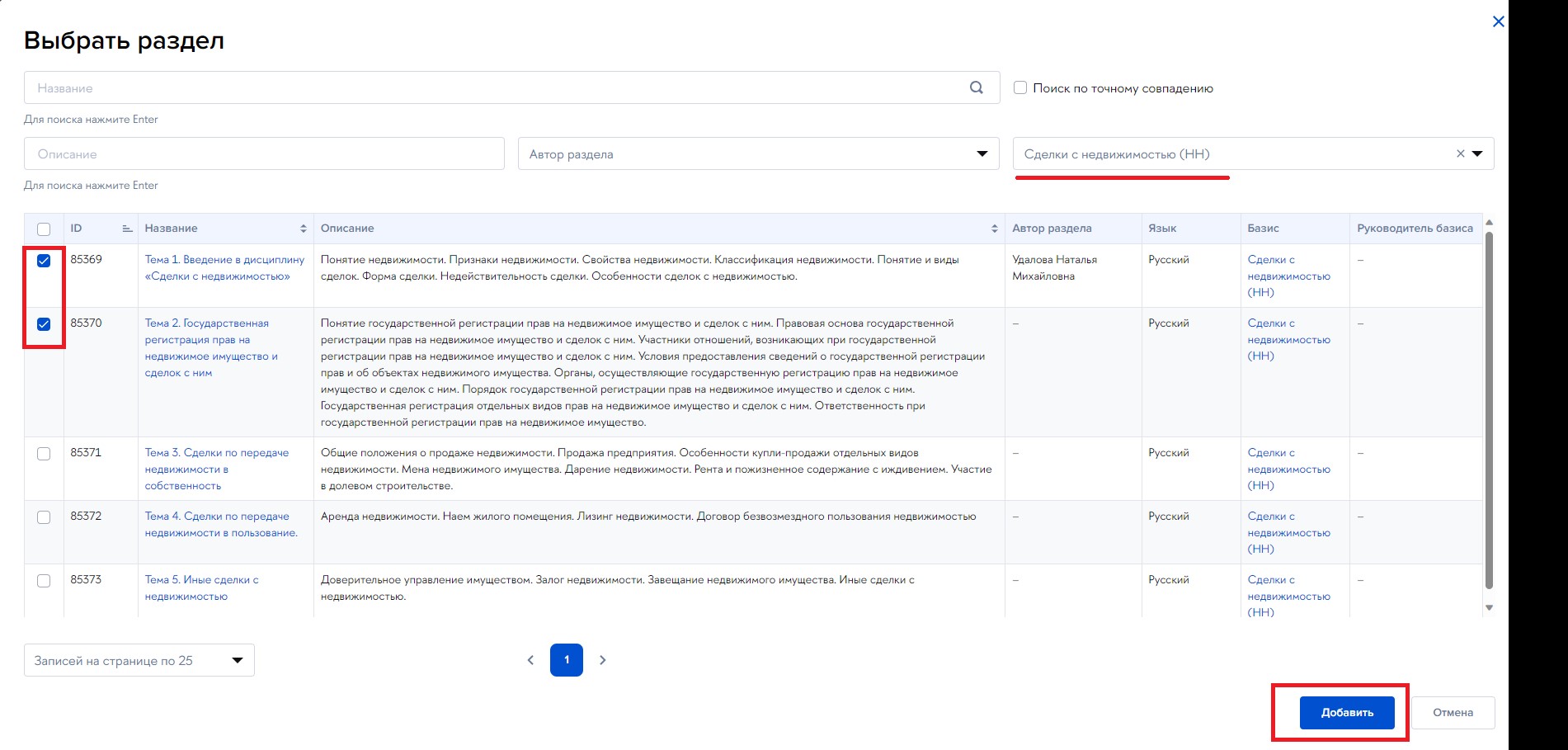Sort by Описание column arrows

tap(994, 229)
